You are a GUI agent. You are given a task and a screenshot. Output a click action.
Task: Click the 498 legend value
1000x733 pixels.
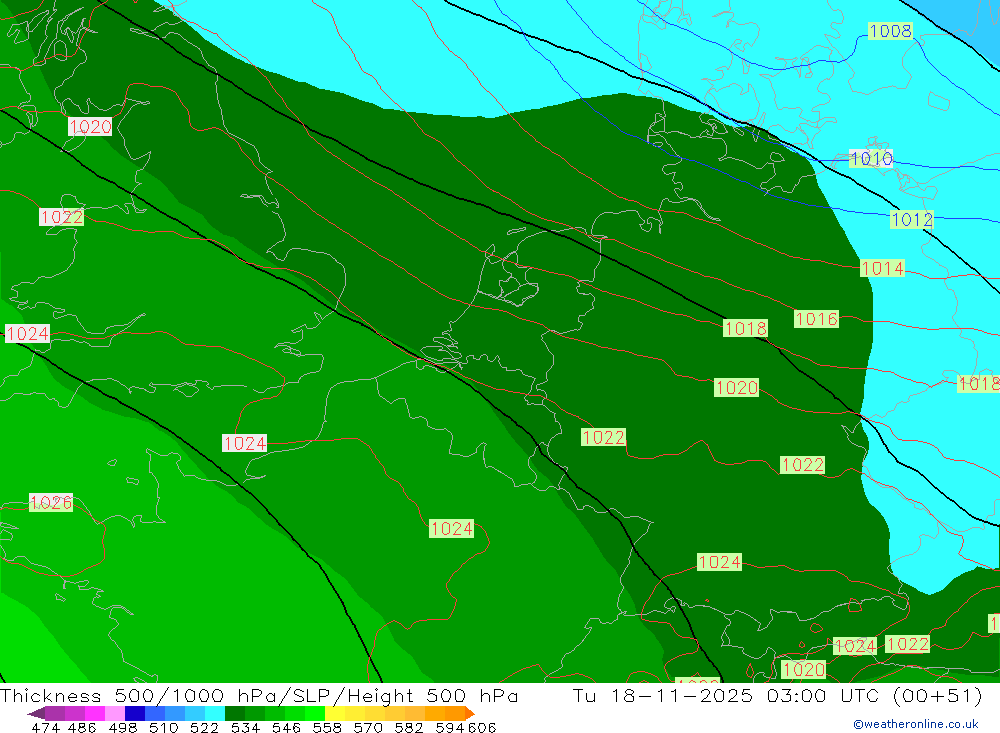121,727
